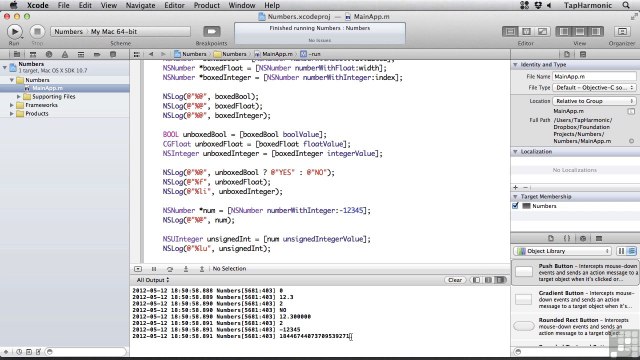Open the Product menu
This screenshot has width=640, height=360.
(207, 5)
